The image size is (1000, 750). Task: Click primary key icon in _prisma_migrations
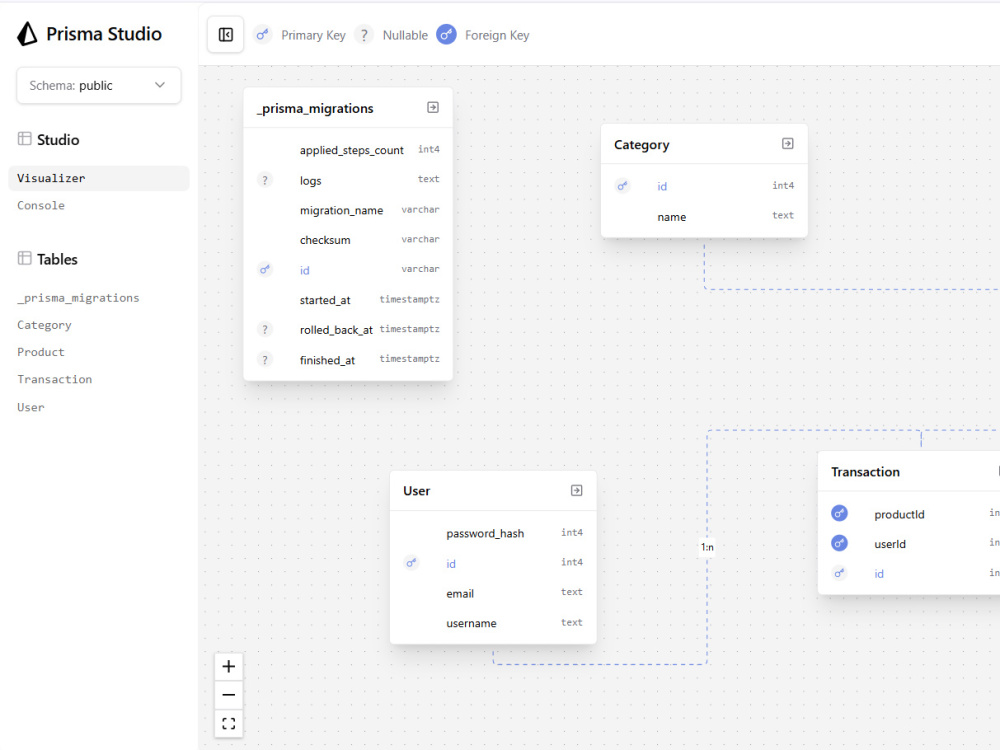[265, 269]
